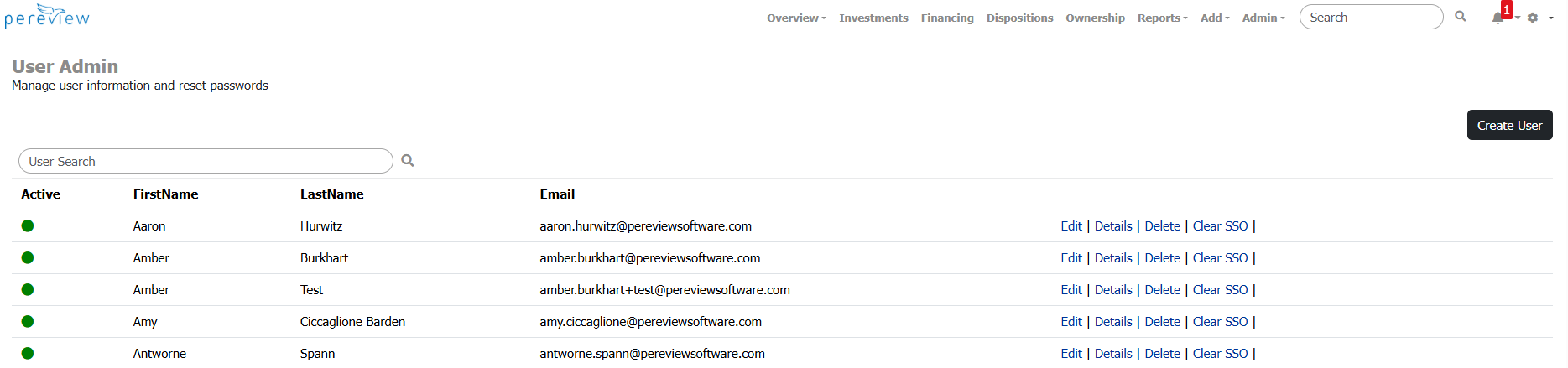Open the Add dropdown menu

click(1214, 18)
